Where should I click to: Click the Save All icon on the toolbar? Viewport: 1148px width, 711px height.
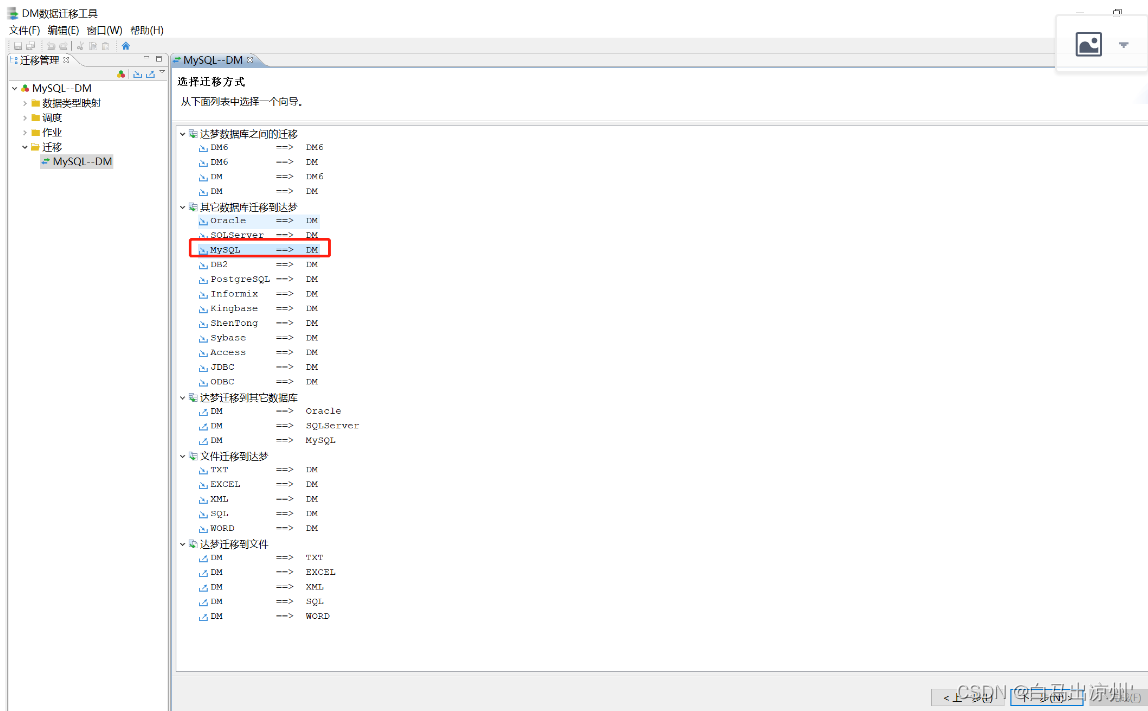click(31, 46)
